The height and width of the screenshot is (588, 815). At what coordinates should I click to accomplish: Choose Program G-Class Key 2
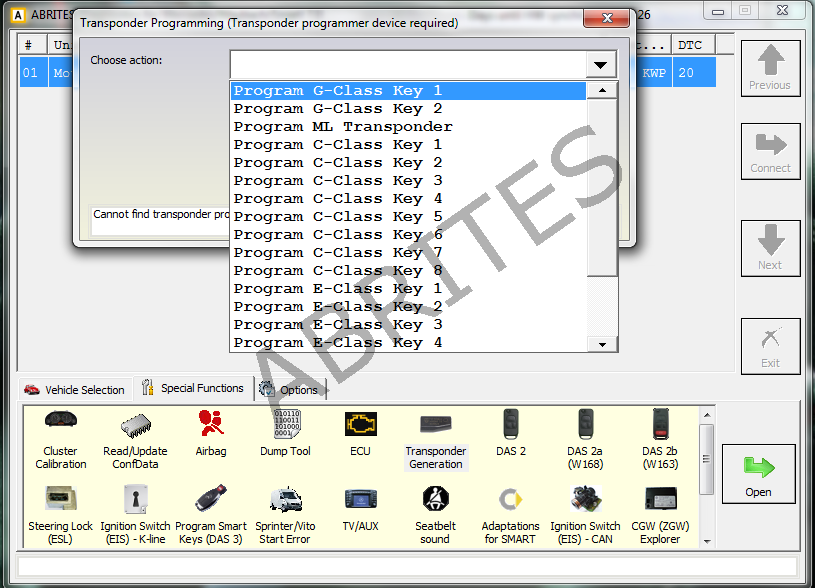point(409,109)
